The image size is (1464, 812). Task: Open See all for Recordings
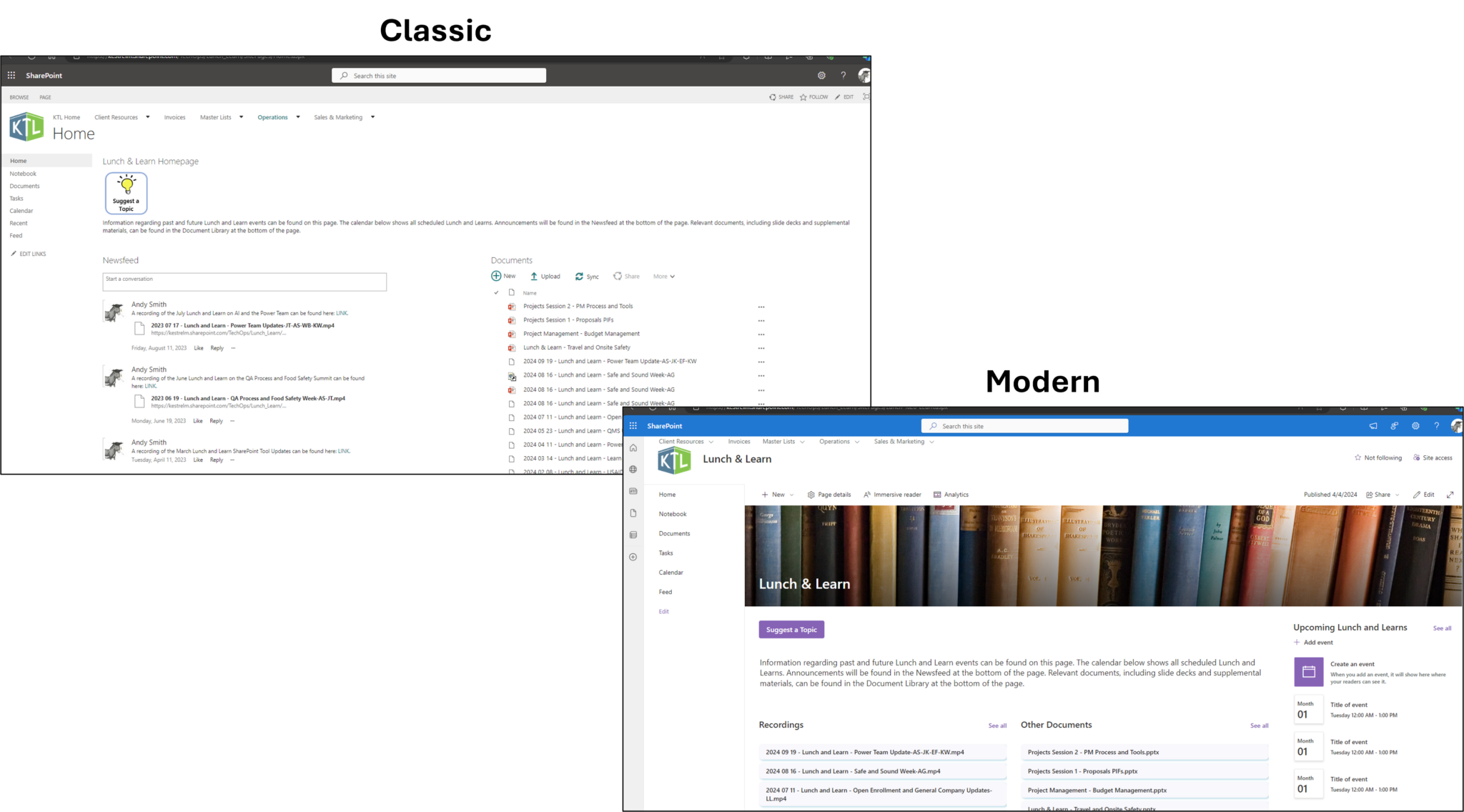pyautogui.click(x=997, y=725)
